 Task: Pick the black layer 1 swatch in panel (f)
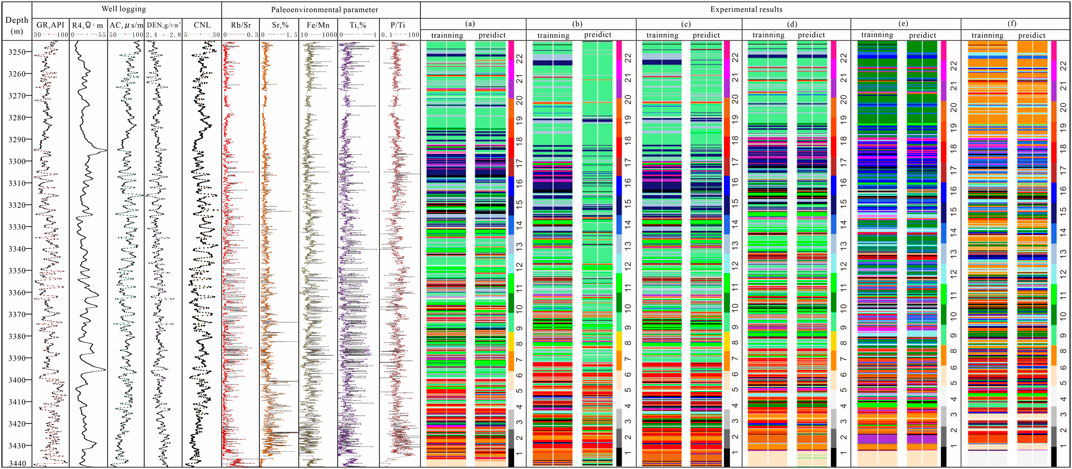coord(1054,457)
